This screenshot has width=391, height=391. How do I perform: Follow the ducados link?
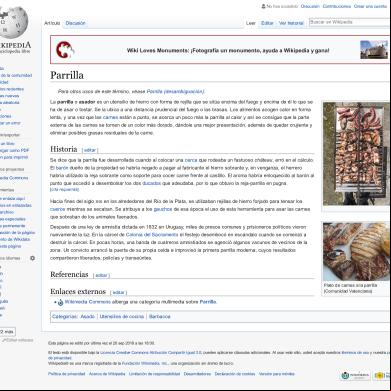(x=151, y=183)
